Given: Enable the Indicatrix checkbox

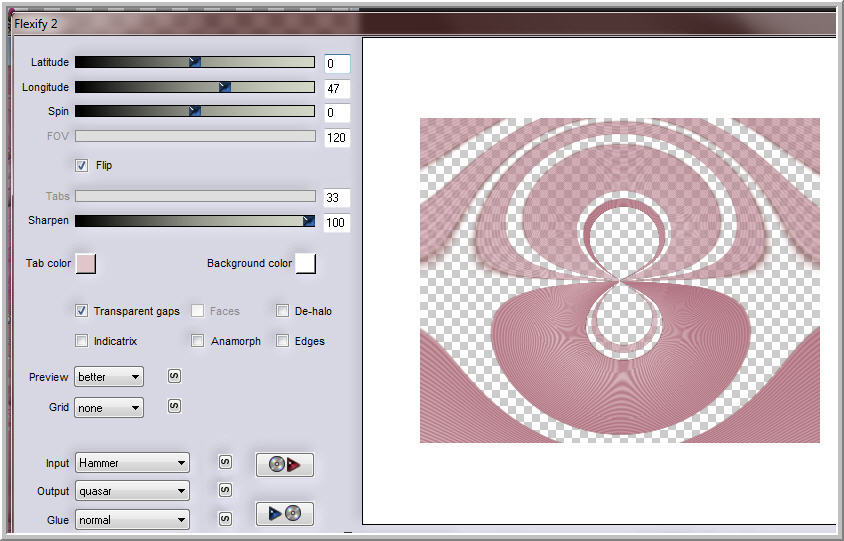Looking at the screenshot, I should point(81,341).
